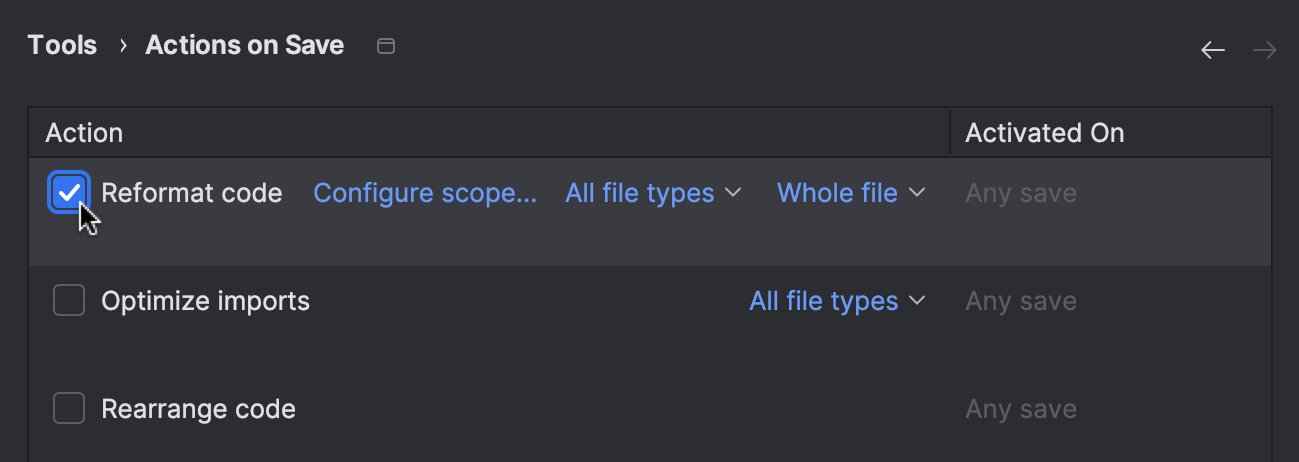Open All file types dropdown for Optimize imports

pyautogui.click(x=837, y=301)
